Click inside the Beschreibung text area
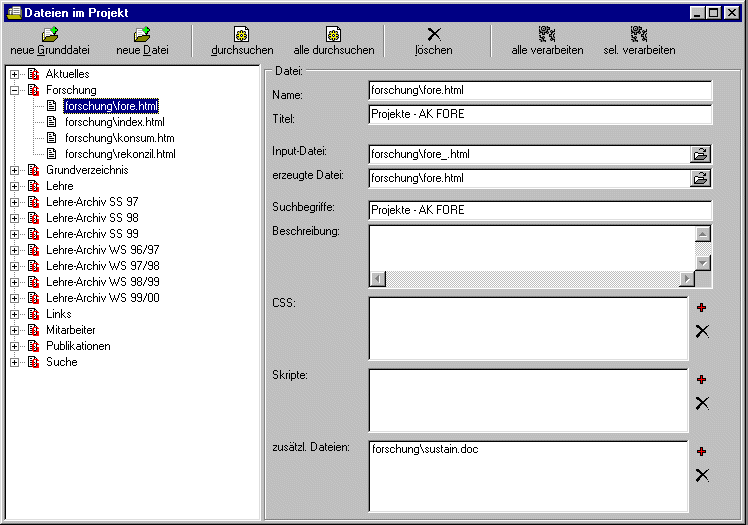Viewport: 748px width, 525px height. (x=532, y=248)
